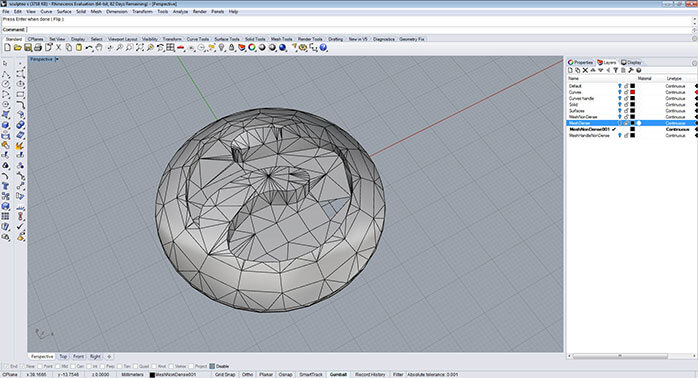Screen dimensions: 698x378
Task: Toggle Ortho in the status bar
Action: pyautogui.click(x=248, y=374)
